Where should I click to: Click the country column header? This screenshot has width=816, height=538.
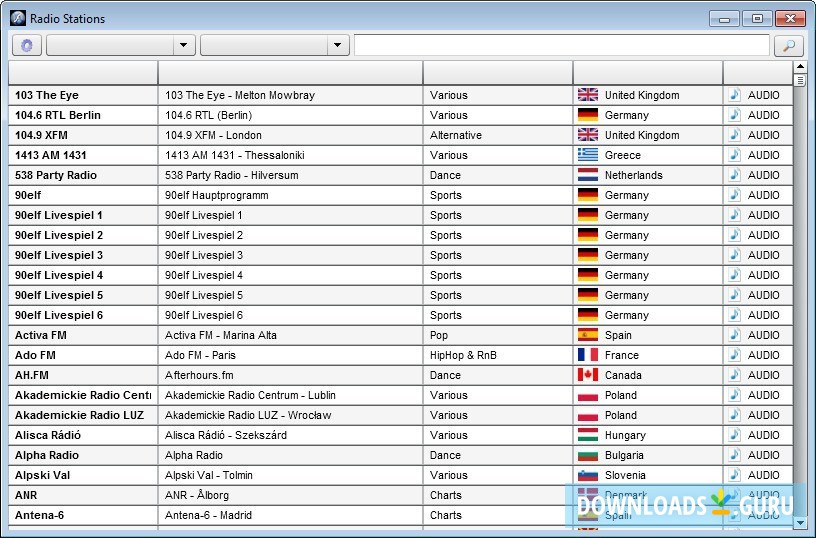pyautogui.click(x=648, y=73)
